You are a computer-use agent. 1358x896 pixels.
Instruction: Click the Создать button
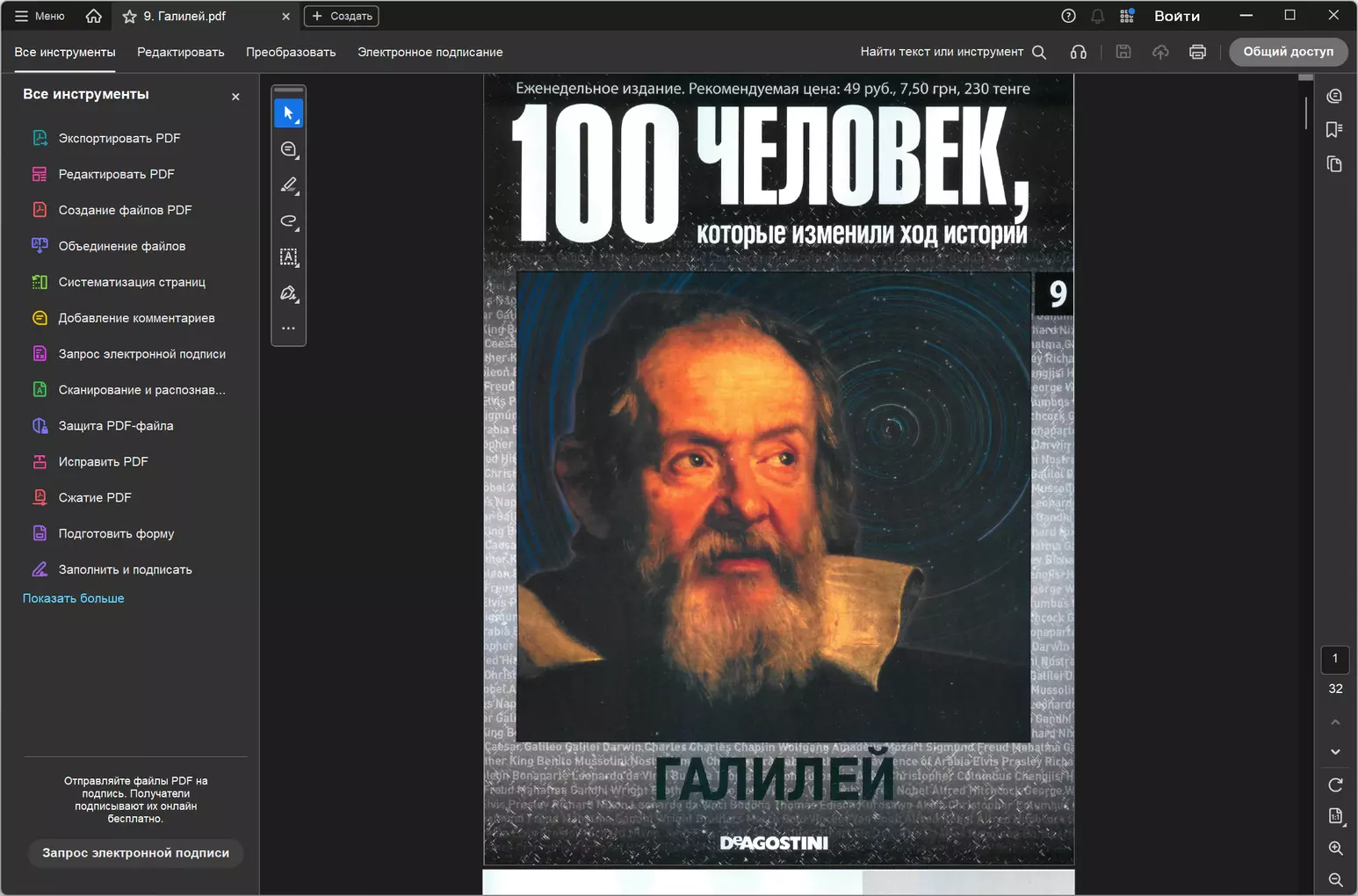point(341,16)
